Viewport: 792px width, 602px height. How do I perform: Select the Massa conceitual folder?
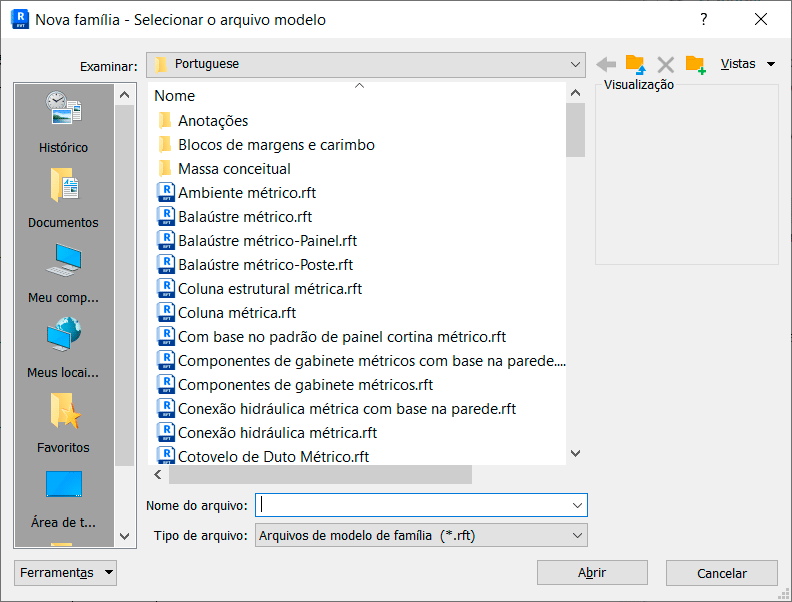pos(234,169)
